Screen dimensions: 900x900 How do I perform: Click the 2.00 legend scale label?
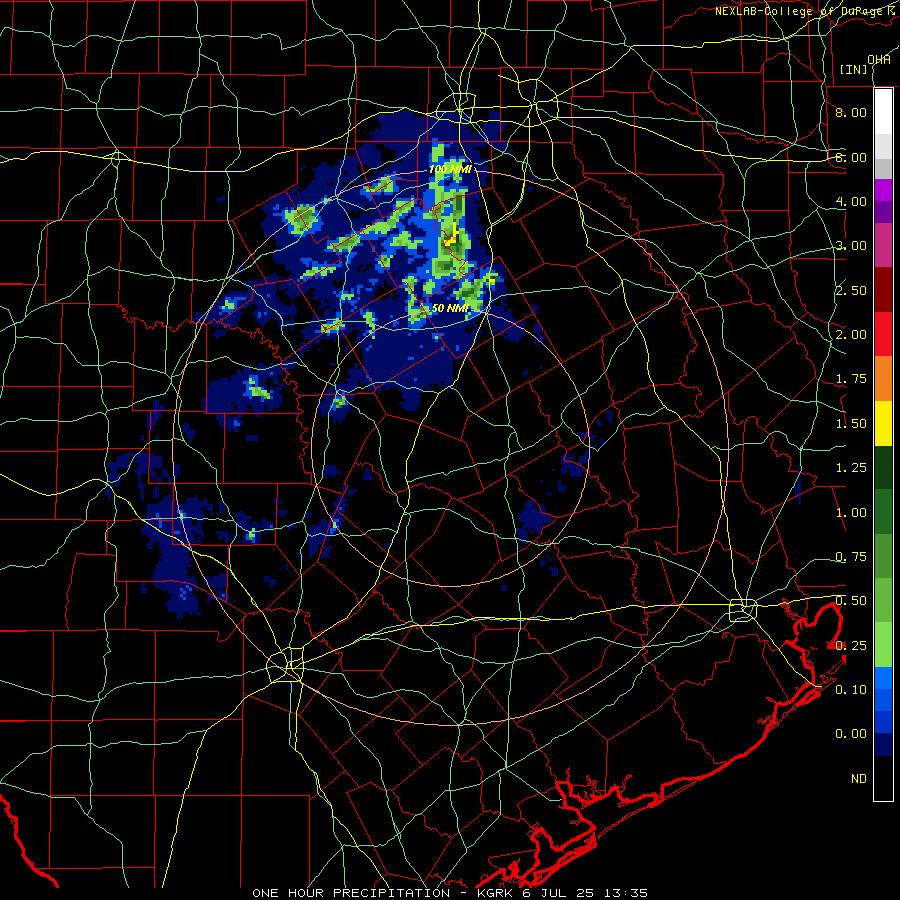(851, 335)
